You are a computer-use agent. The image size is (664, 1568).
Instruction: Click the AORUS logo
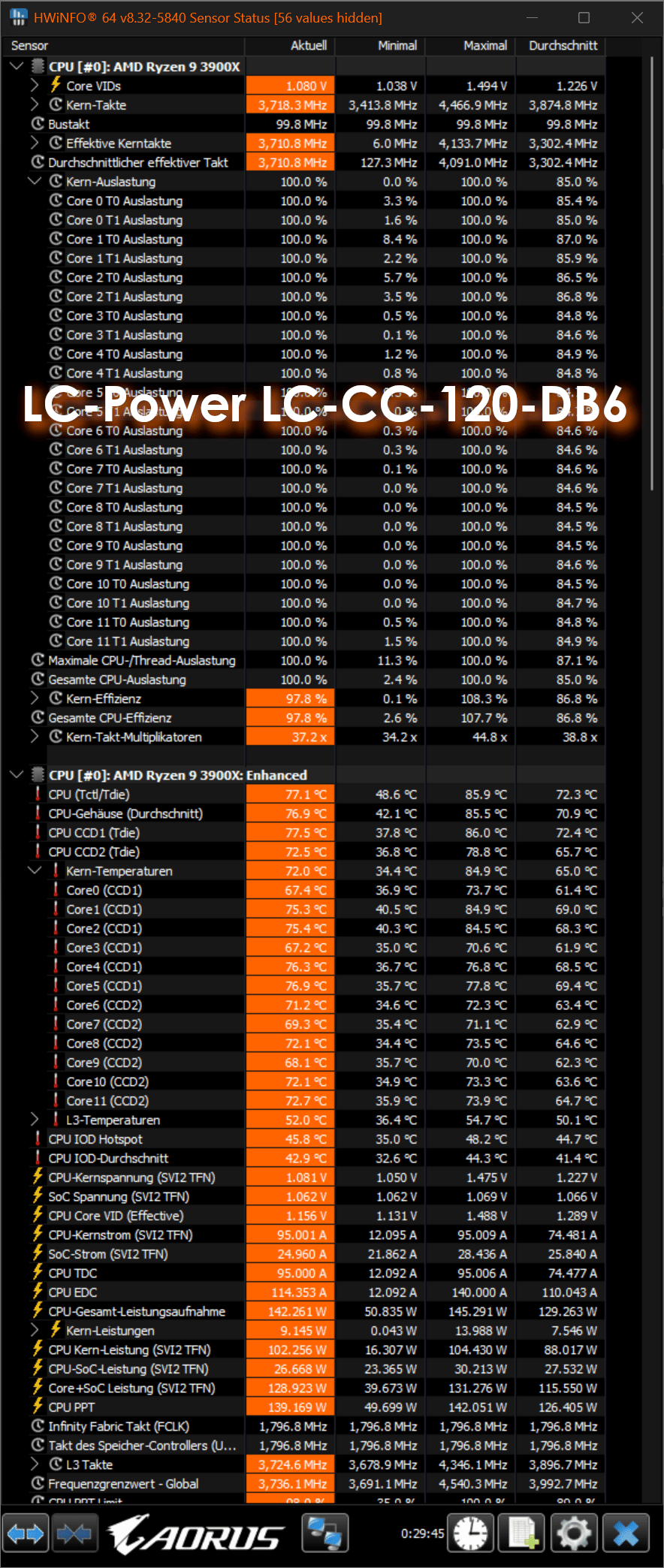coord(198,1534)
